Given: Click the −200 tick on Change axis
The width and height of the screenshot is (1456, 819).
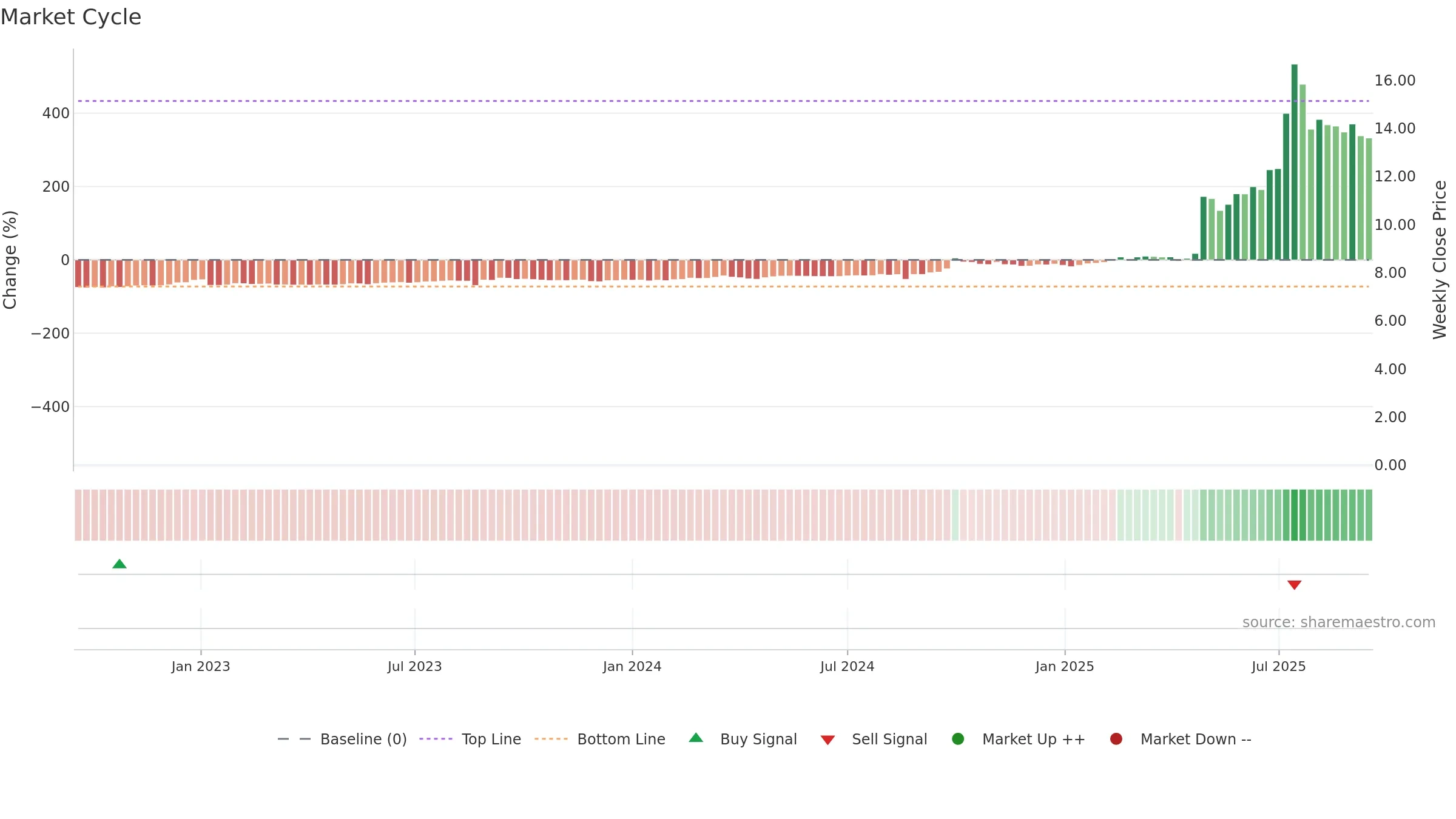Looking at the screenshot, I should (x=50, y=334).
